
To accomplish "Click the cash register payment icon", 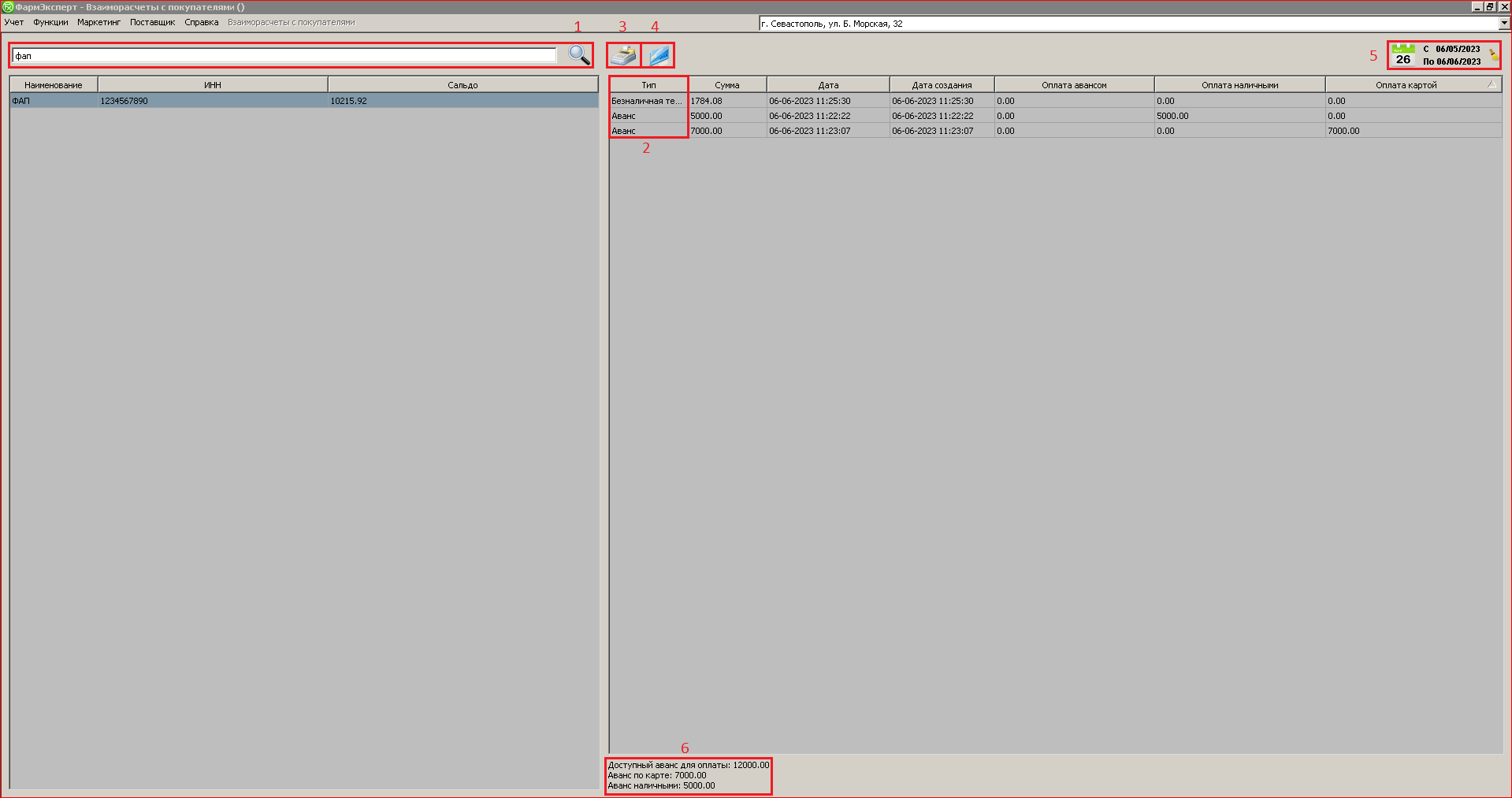I will coord(623,55).
